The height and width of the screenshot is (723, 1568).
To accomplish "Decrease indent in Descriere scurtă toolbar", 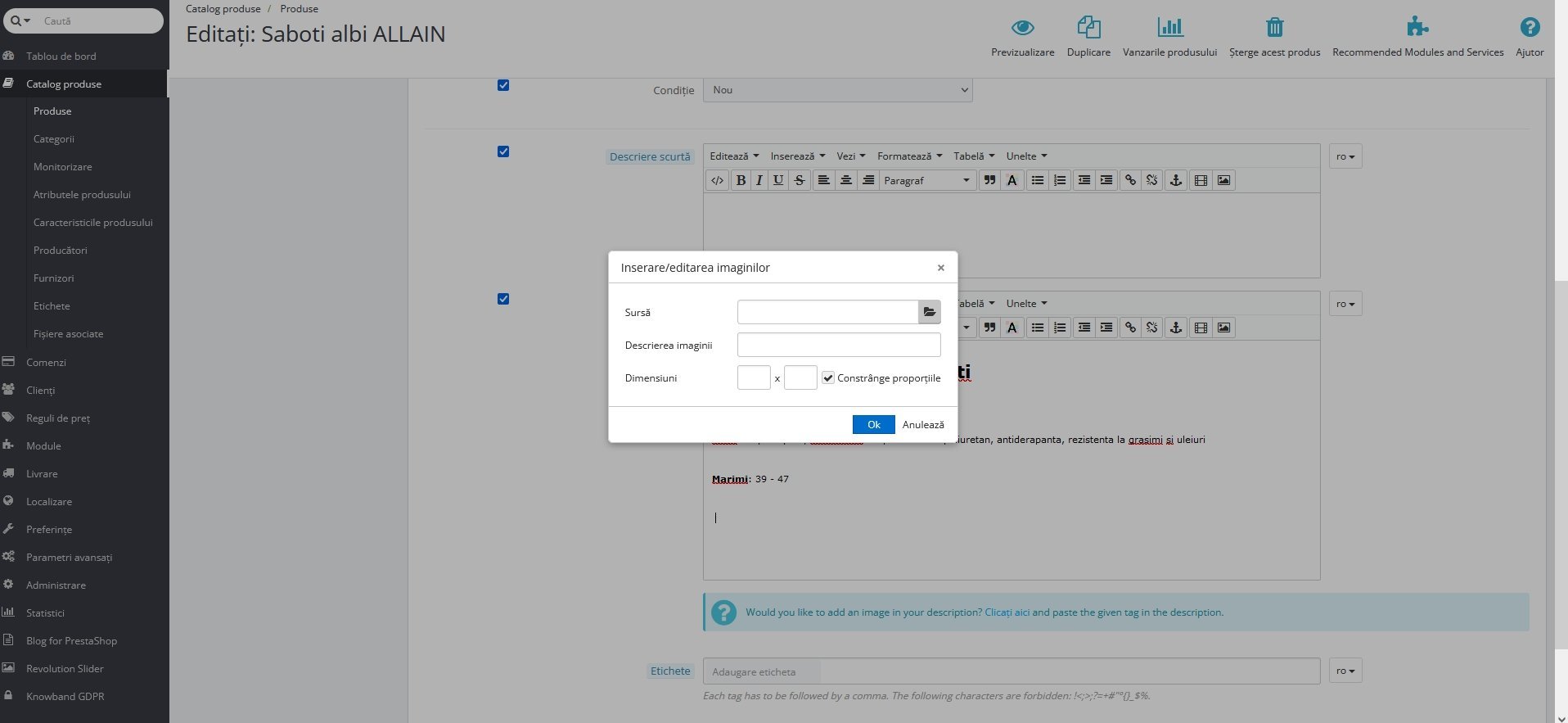I will (1084, 180).
